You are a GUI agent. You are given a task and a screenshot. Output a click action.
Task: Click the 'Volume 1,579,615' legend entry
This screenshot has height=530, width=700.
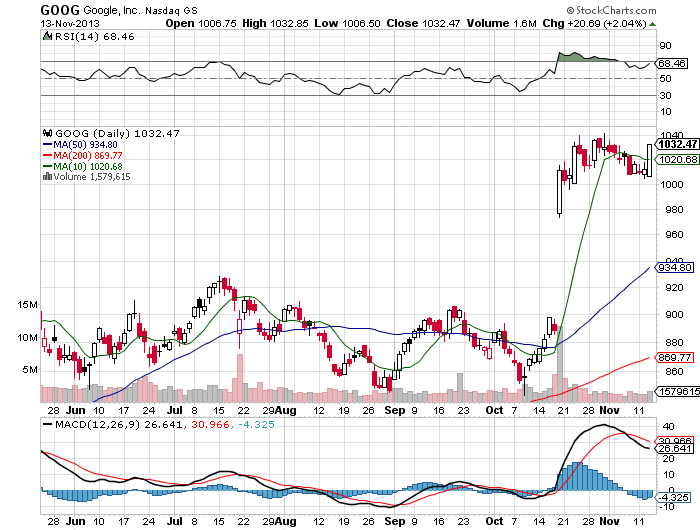(92, 177)
